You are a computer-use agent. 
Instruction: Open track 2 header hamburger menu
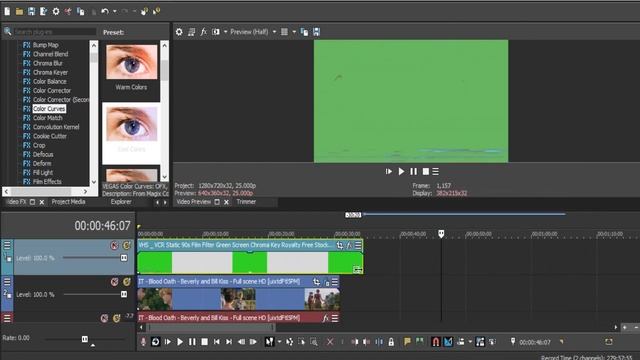[x=7, y=282]
